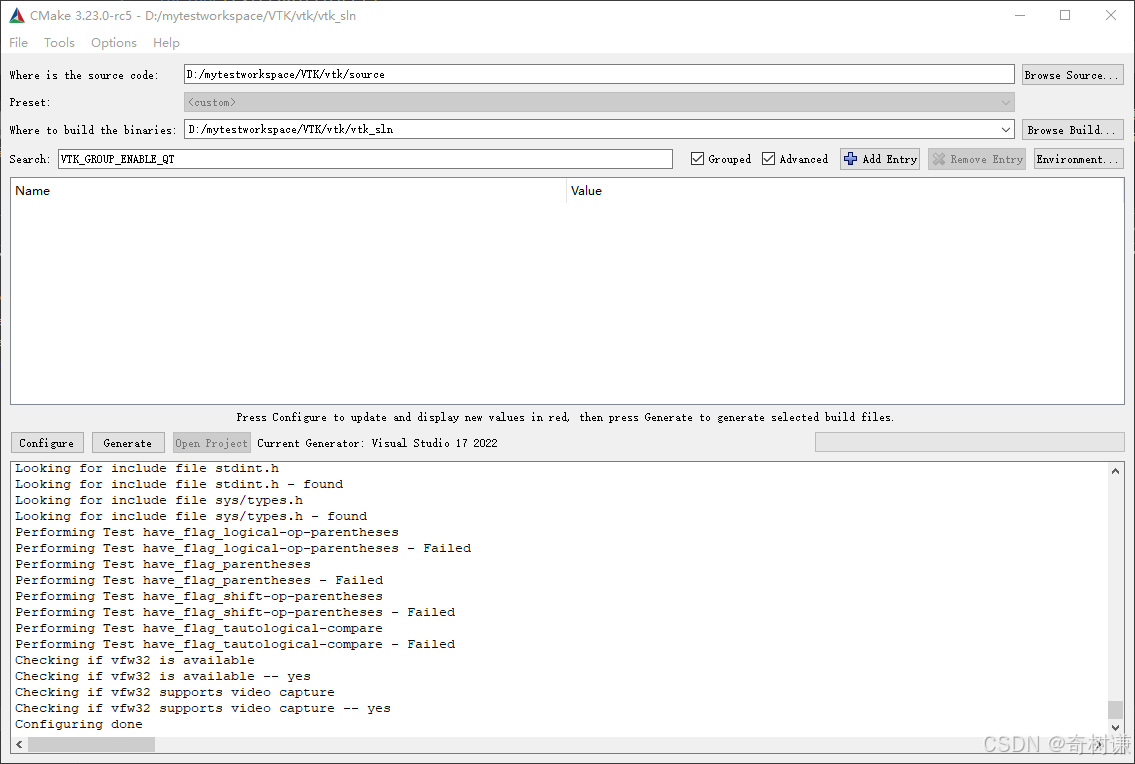Screen dimensions: 1135x764
Task: Maximize the CMake window
Action: [1065, 15]
